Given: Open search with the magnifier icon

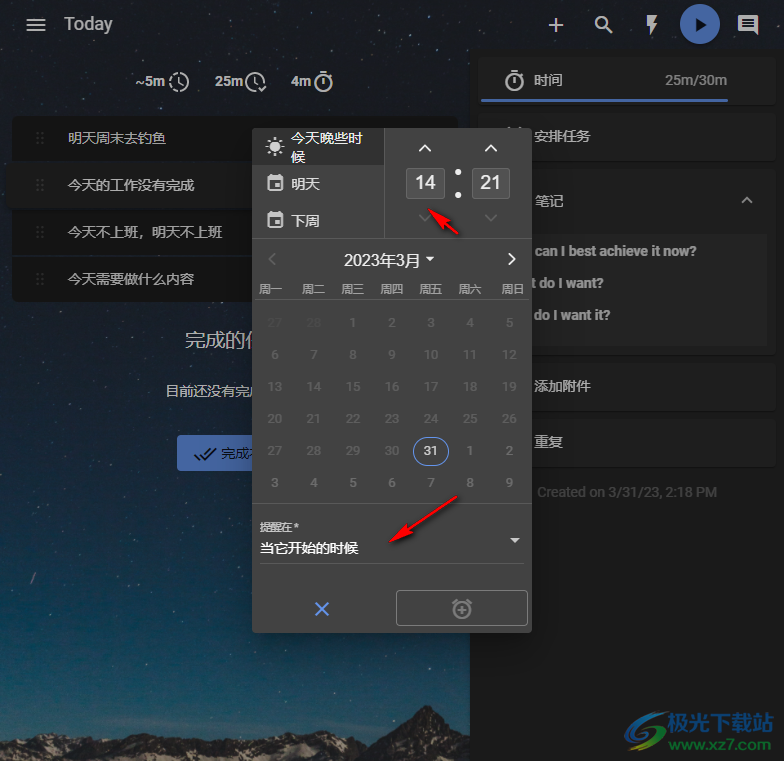Looking at the screenshot, I should [604, 25].
